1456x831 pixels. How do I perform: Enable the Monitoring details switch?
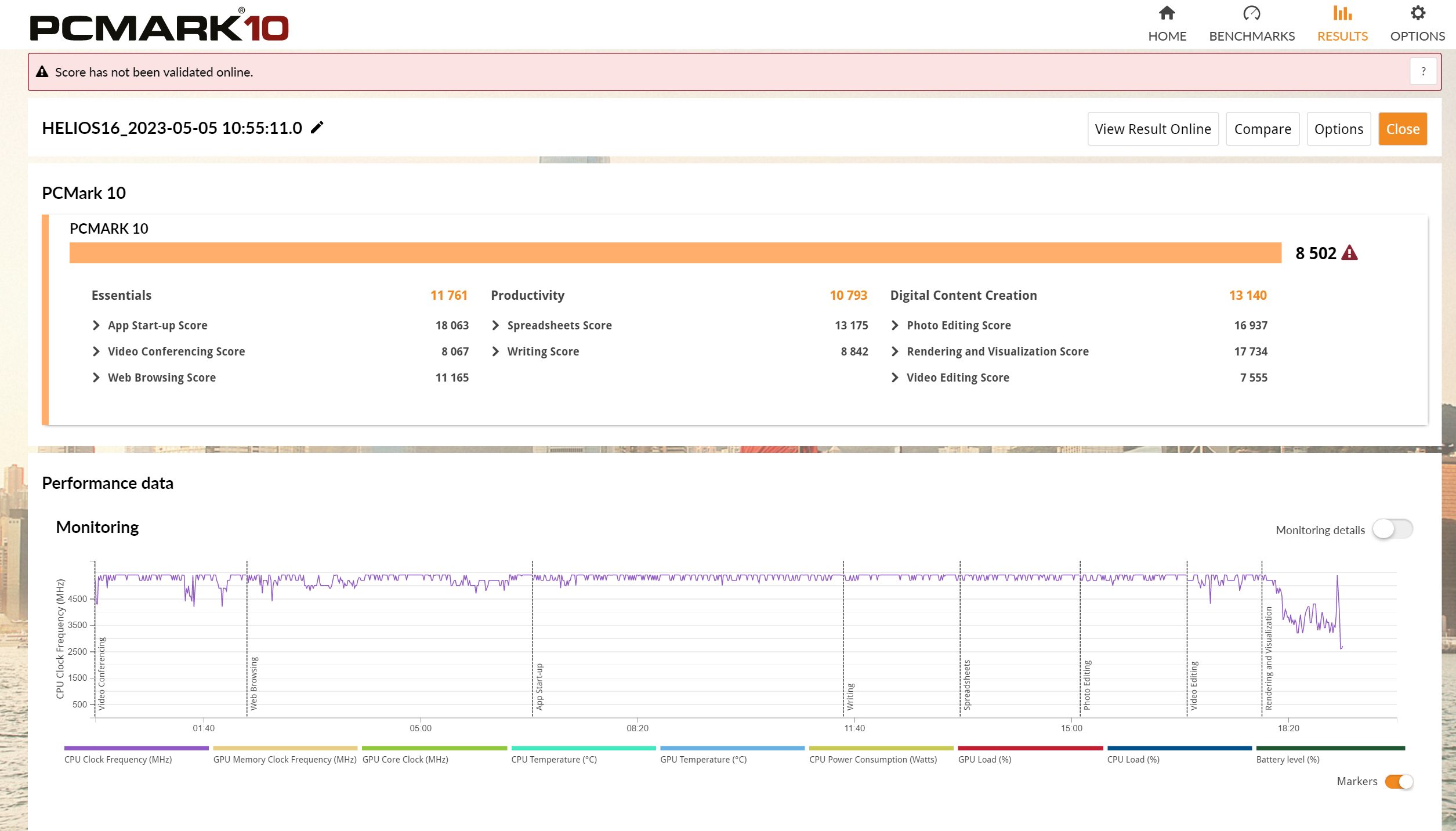[x=1392, y=529]
